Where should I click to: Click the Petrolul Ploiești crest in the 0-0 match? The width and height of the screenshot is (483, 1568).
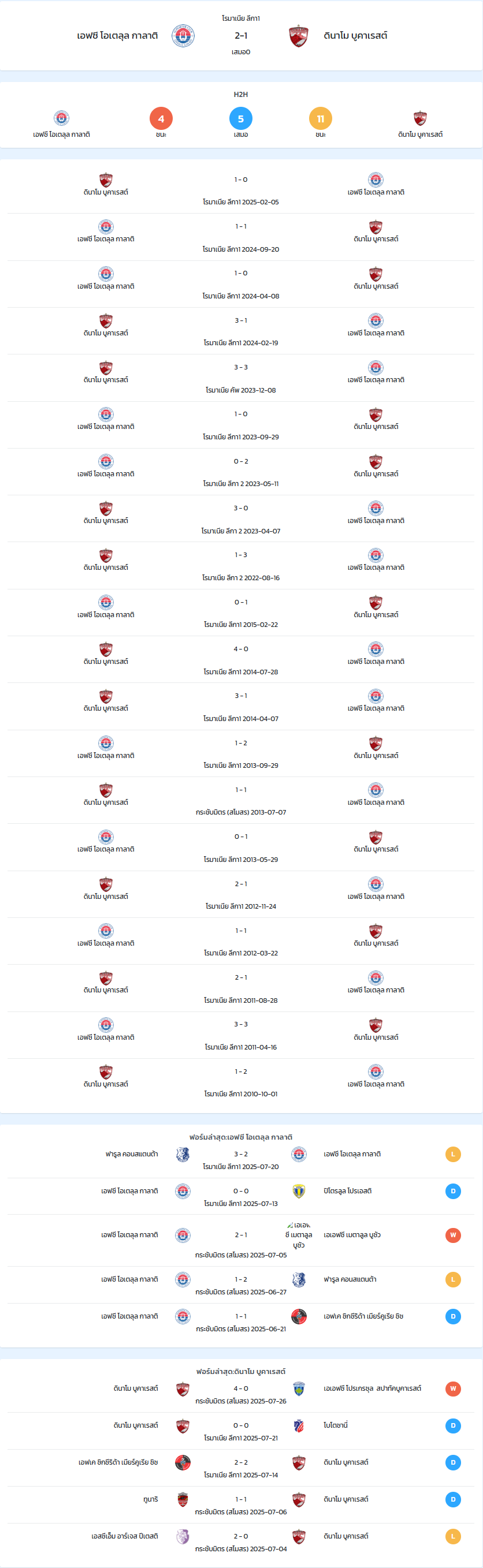[299, 1191]
